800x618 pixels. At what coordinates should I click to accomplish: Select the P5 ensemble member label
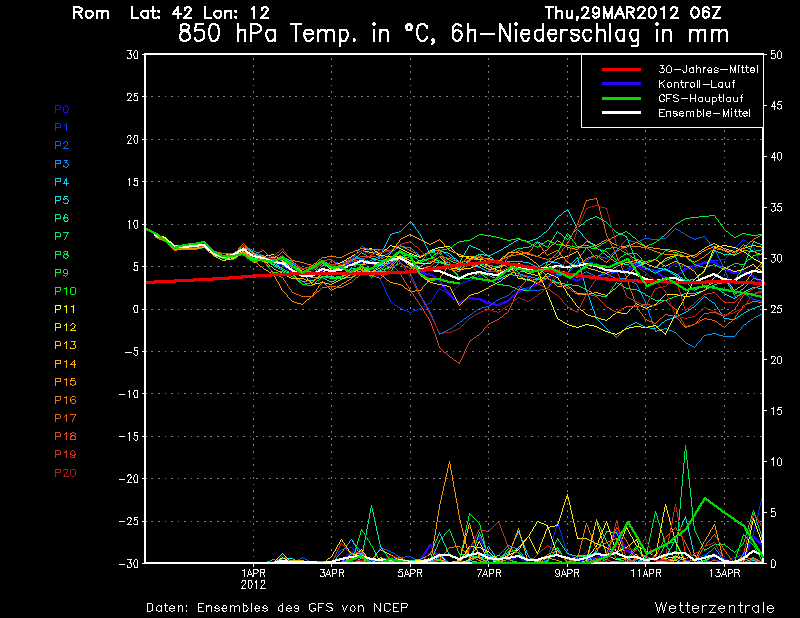click(x=61, y=200)
